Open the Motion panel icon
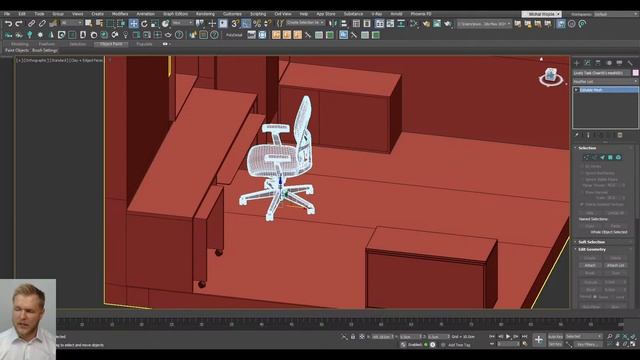640x360 pixels. (x=609, y=63)
